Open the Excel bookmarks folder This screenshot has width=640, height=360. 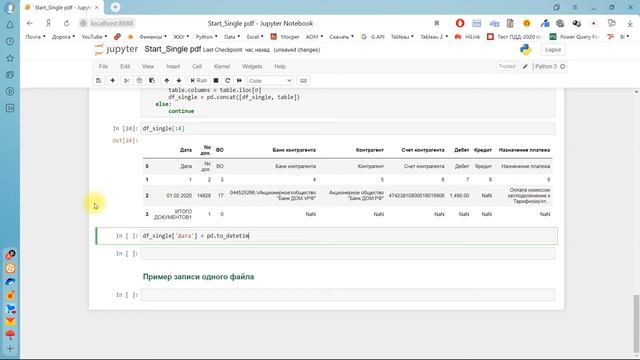click(255, 37)
